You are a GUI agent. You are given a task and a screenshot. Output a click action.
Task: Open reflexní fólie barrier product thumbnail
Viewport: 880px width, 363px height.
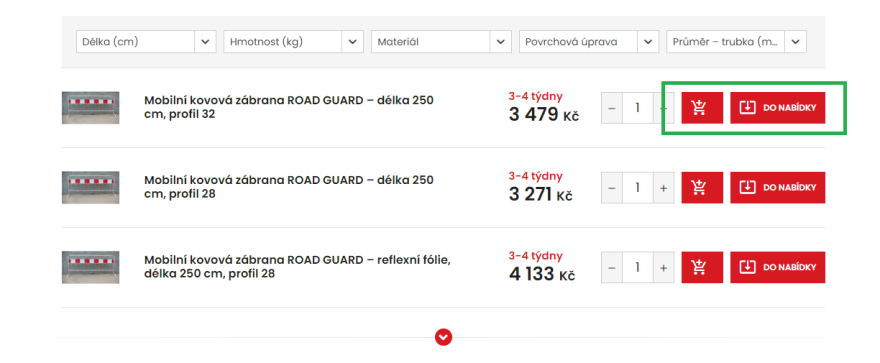point(90,267)
